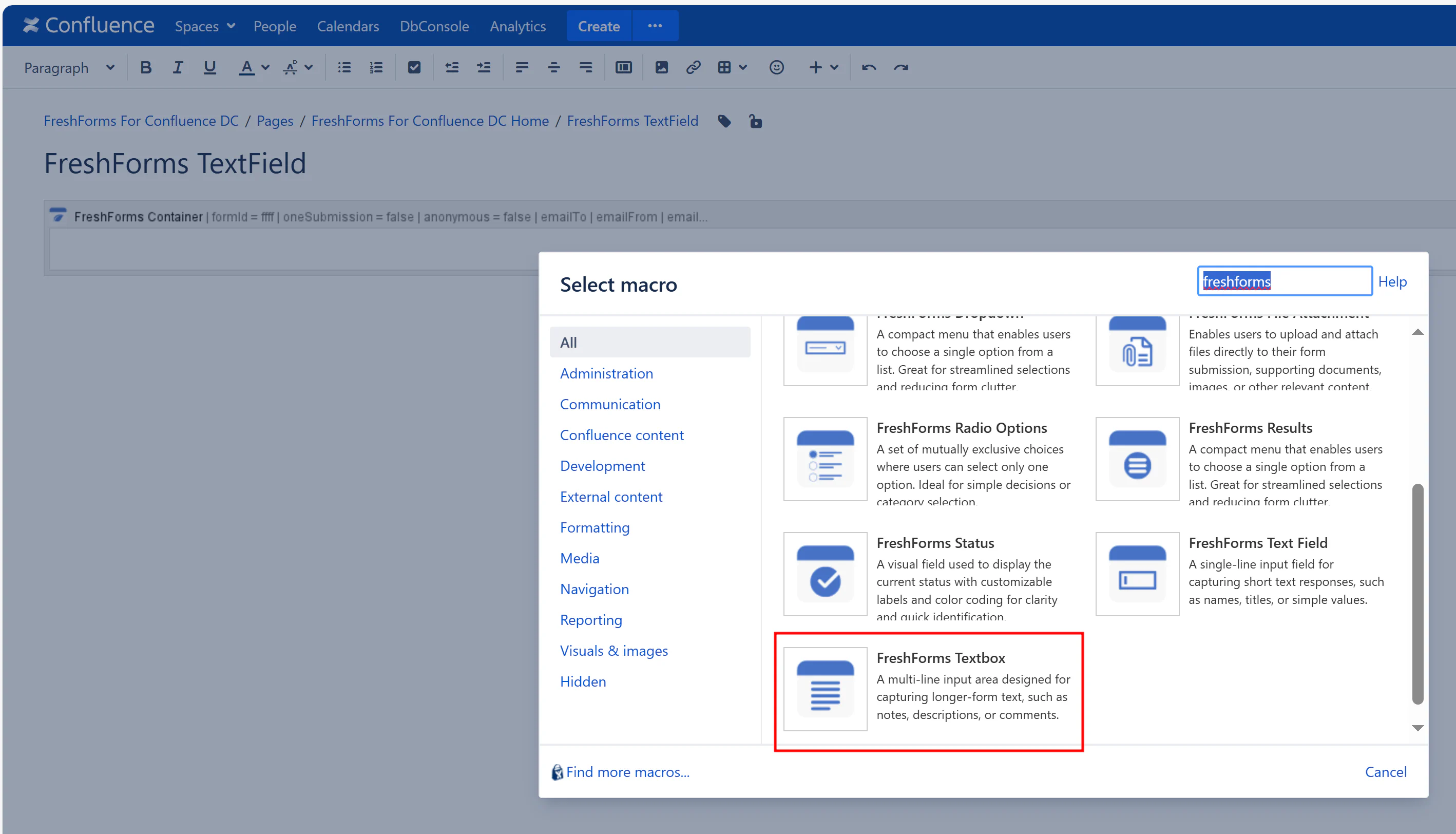1456x834 pixels.
Task: Expand the insert table dropdown
Action: [742, 68]
